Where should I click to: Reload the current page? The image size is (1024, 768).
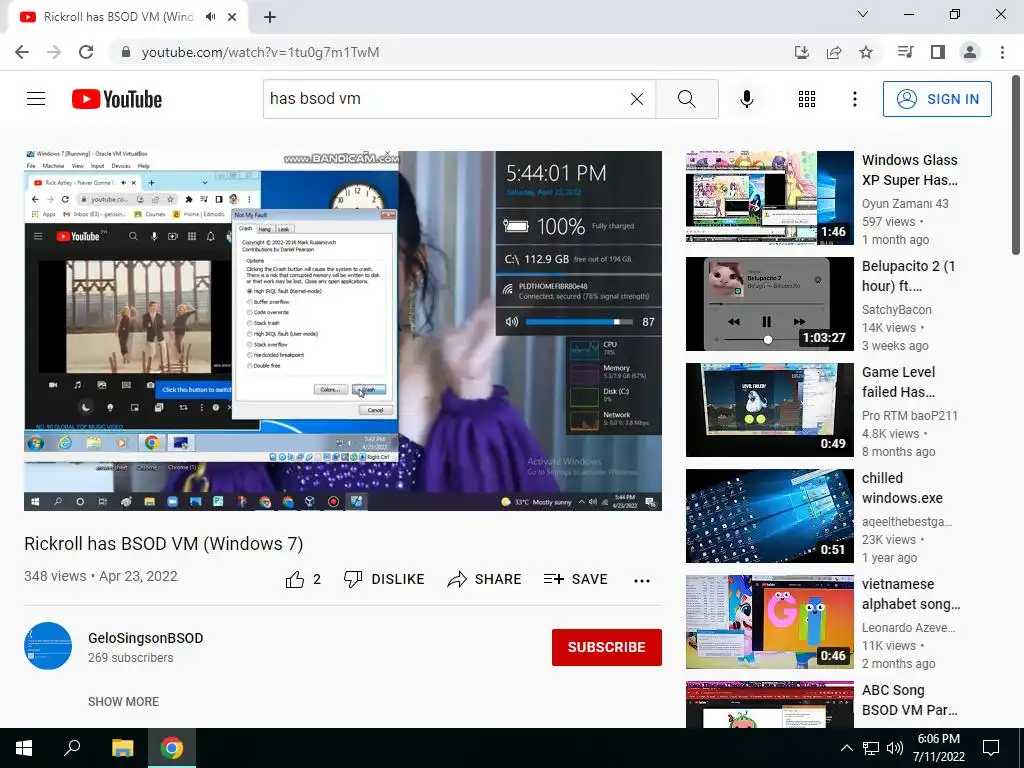click(x=86, y=52)
